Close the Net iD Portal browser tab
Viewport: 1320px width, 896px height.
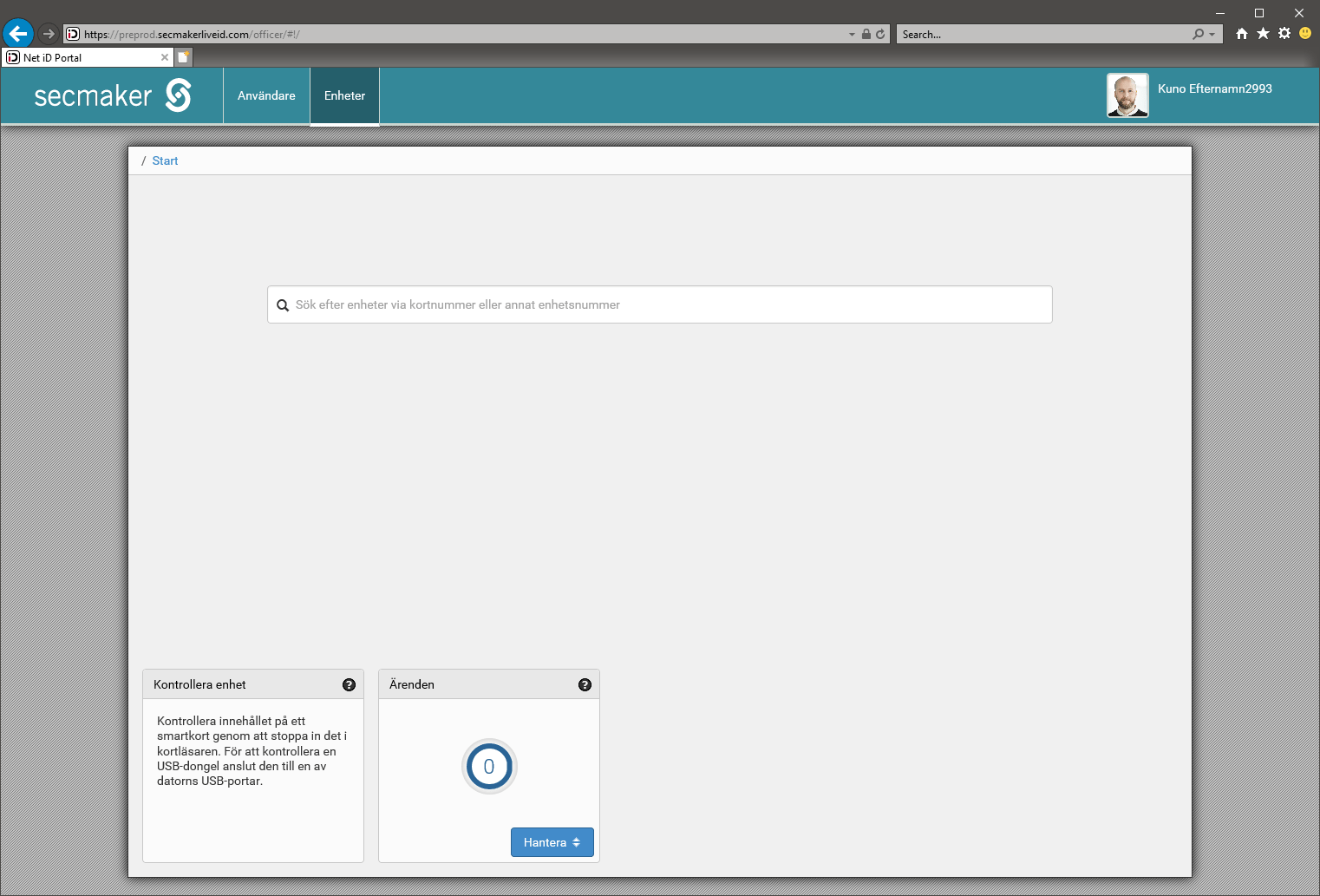click(165, 57)
